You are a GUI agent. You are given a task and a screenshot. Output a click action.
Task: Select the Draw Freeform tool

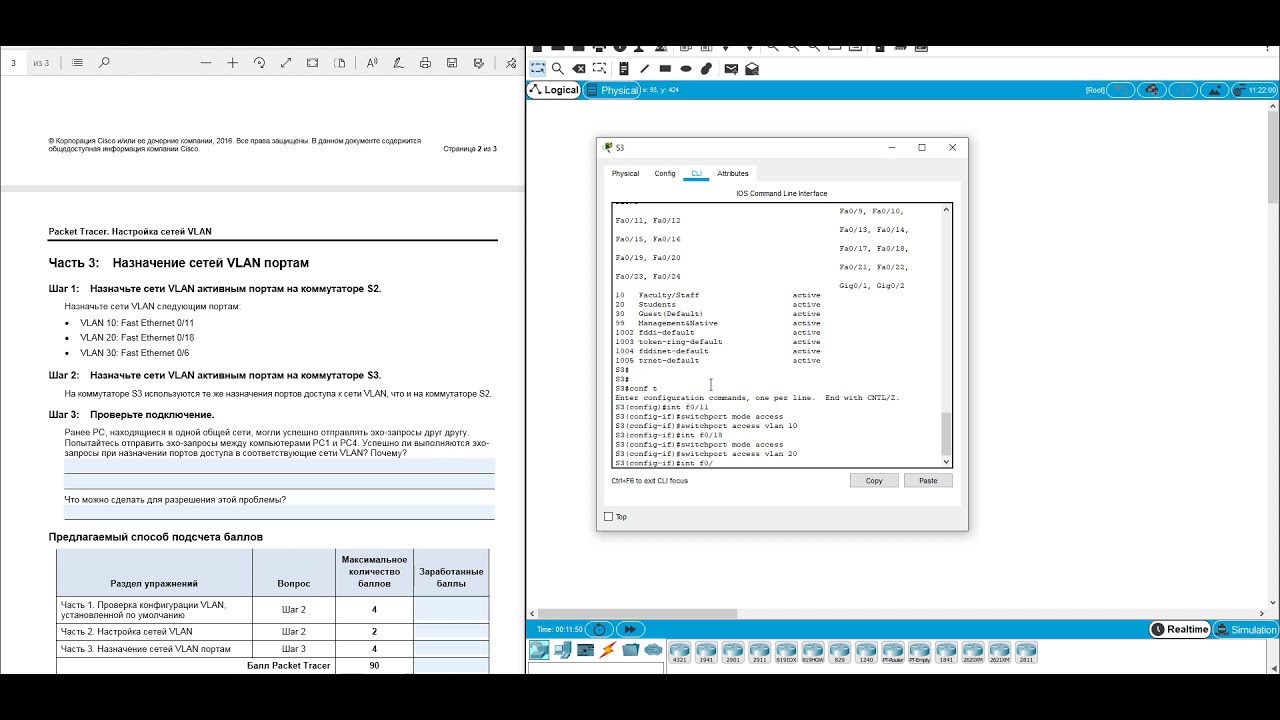tap(706, 69)
